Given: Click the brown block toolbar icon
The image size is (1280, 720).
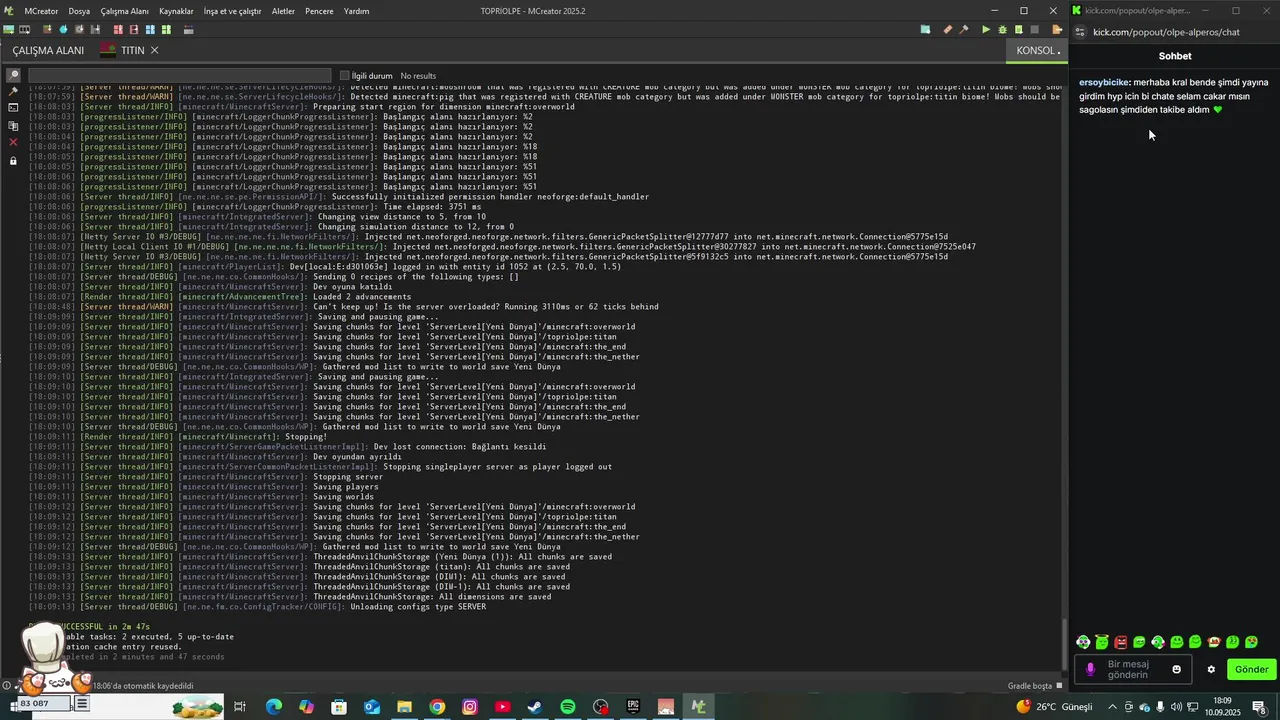Looking at the screenshot, I should pyautogui.click(x=47, y=30).
